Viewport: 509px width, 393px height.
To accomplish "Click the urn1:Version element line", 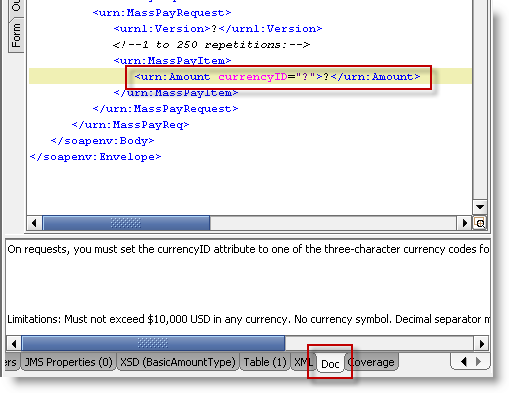I will pyautogui.click(x=218, y=29).
